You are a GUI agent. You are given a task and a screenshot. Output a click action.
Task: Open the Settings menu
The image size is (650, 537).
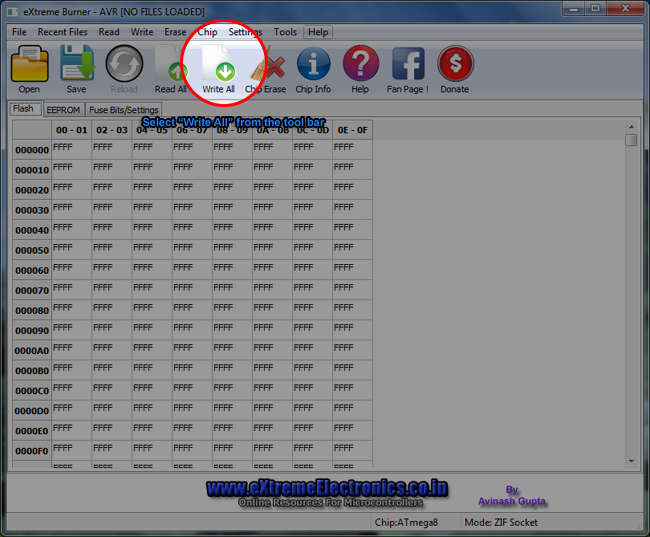tap(245, 32)
